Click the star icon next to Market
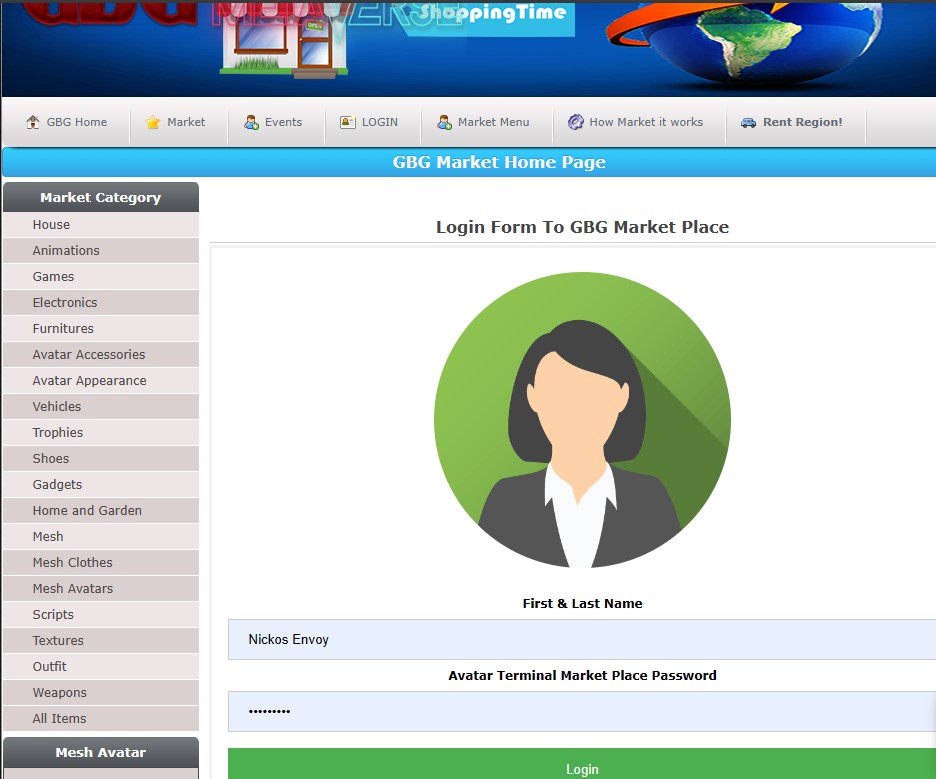Image resolution: width=936 pixels, height=779 pixels. click(153, 122)
